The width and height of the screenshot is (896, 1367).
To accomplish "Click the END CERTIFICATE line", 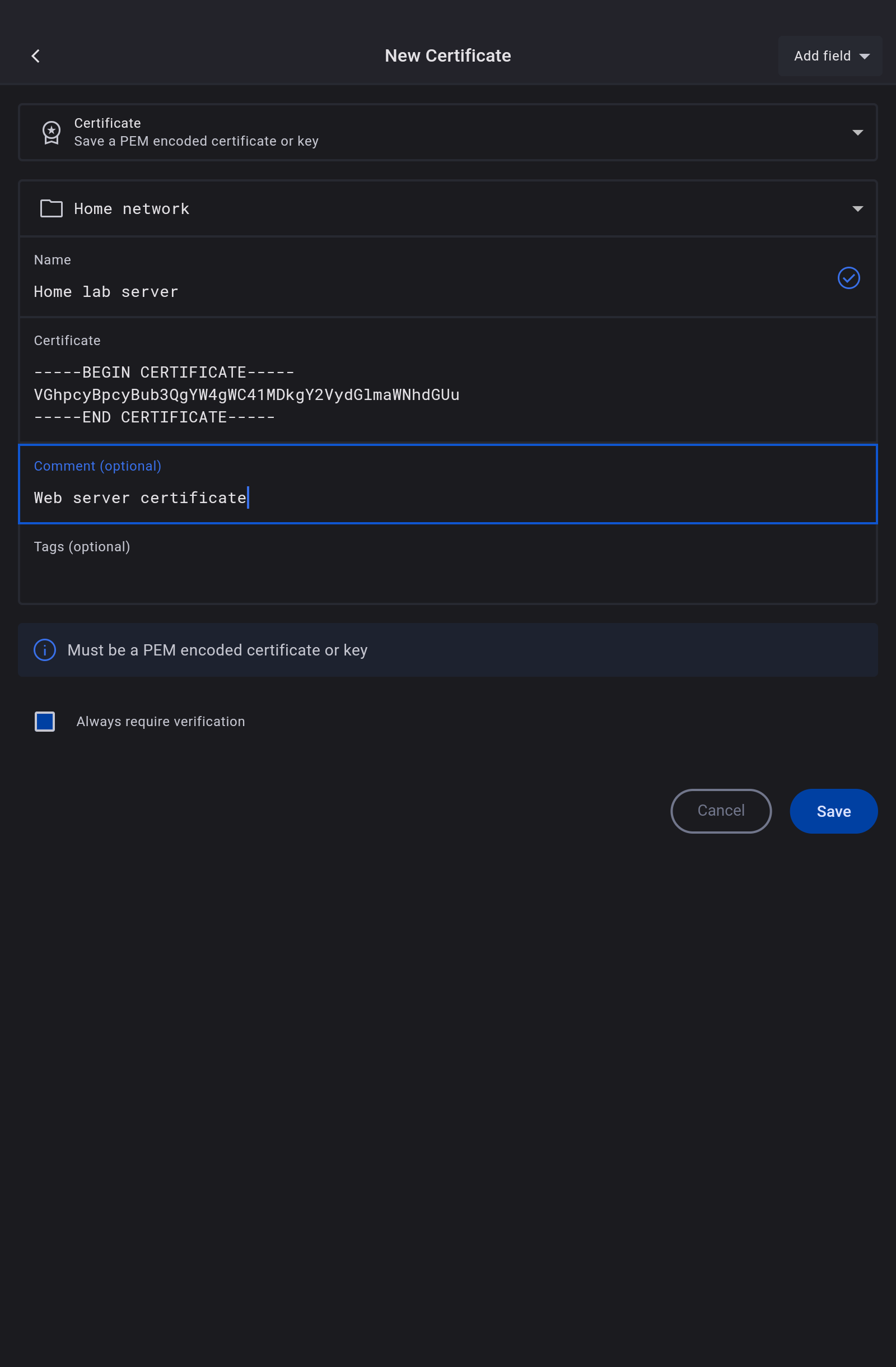I will (x=155, y=417).
